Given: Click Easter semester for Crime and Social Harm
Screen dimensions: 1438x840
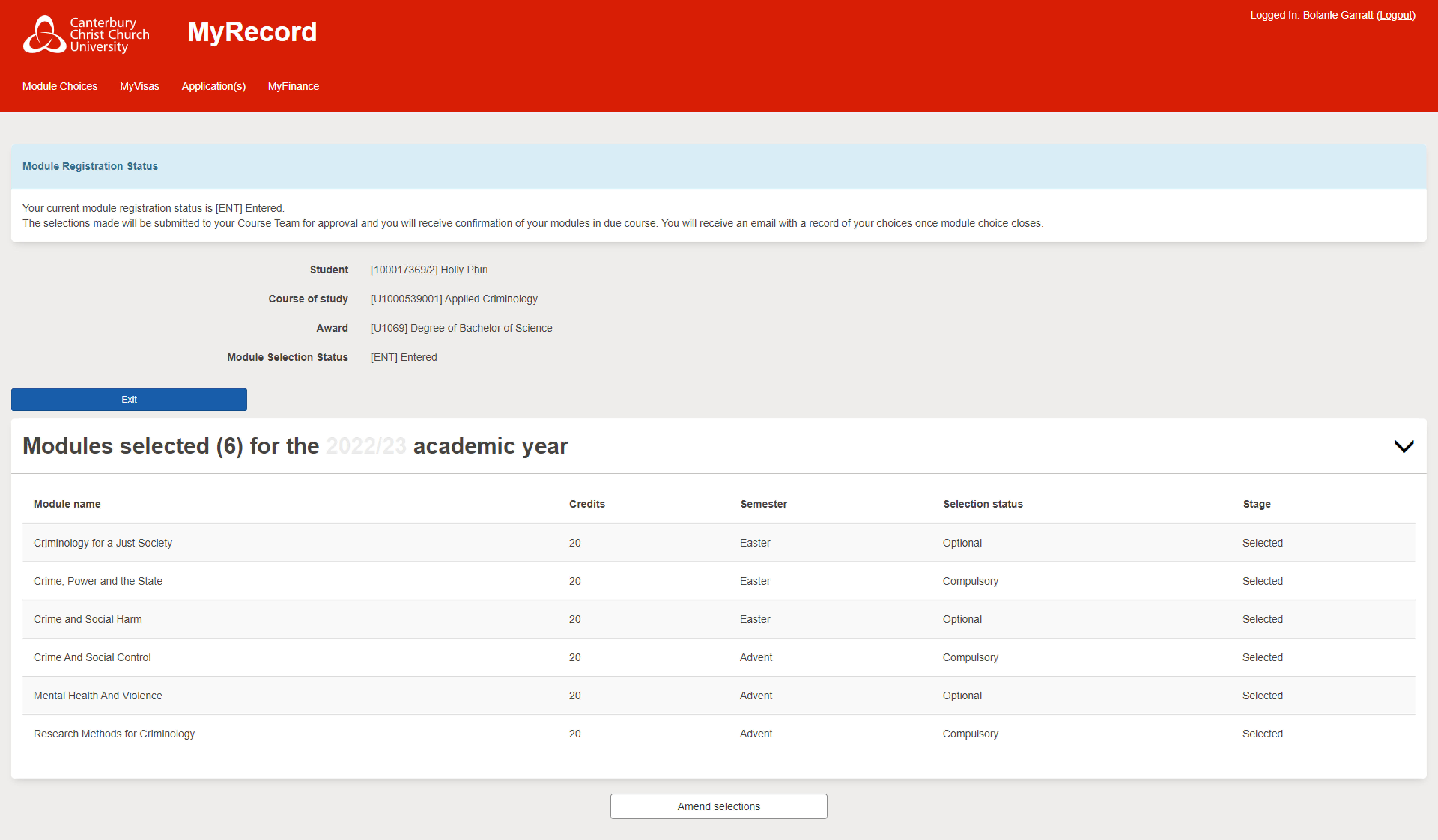Looking at the screenshot, I should [755, 619].
